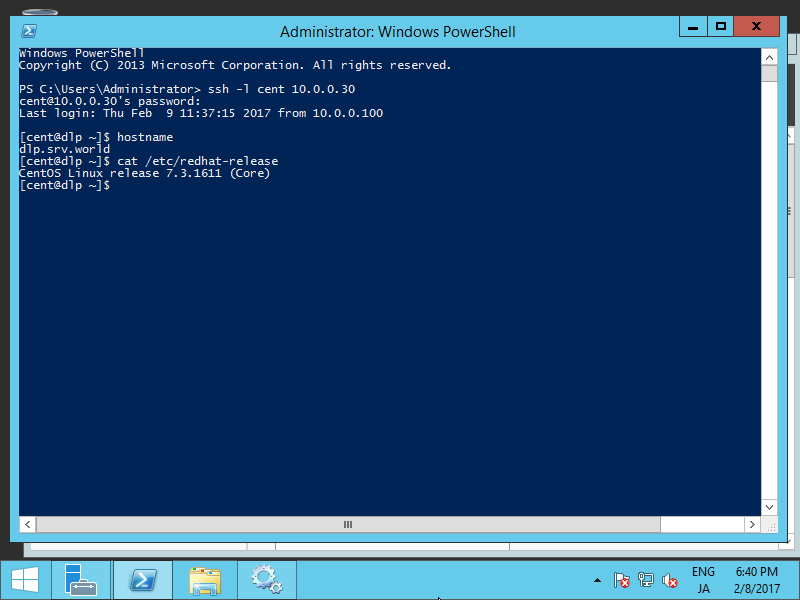The width and height of the screenshot is (800, 600).
Task: Unmute audio via the speaker icon
Action: pyautogui.click(x=669, y=579)
